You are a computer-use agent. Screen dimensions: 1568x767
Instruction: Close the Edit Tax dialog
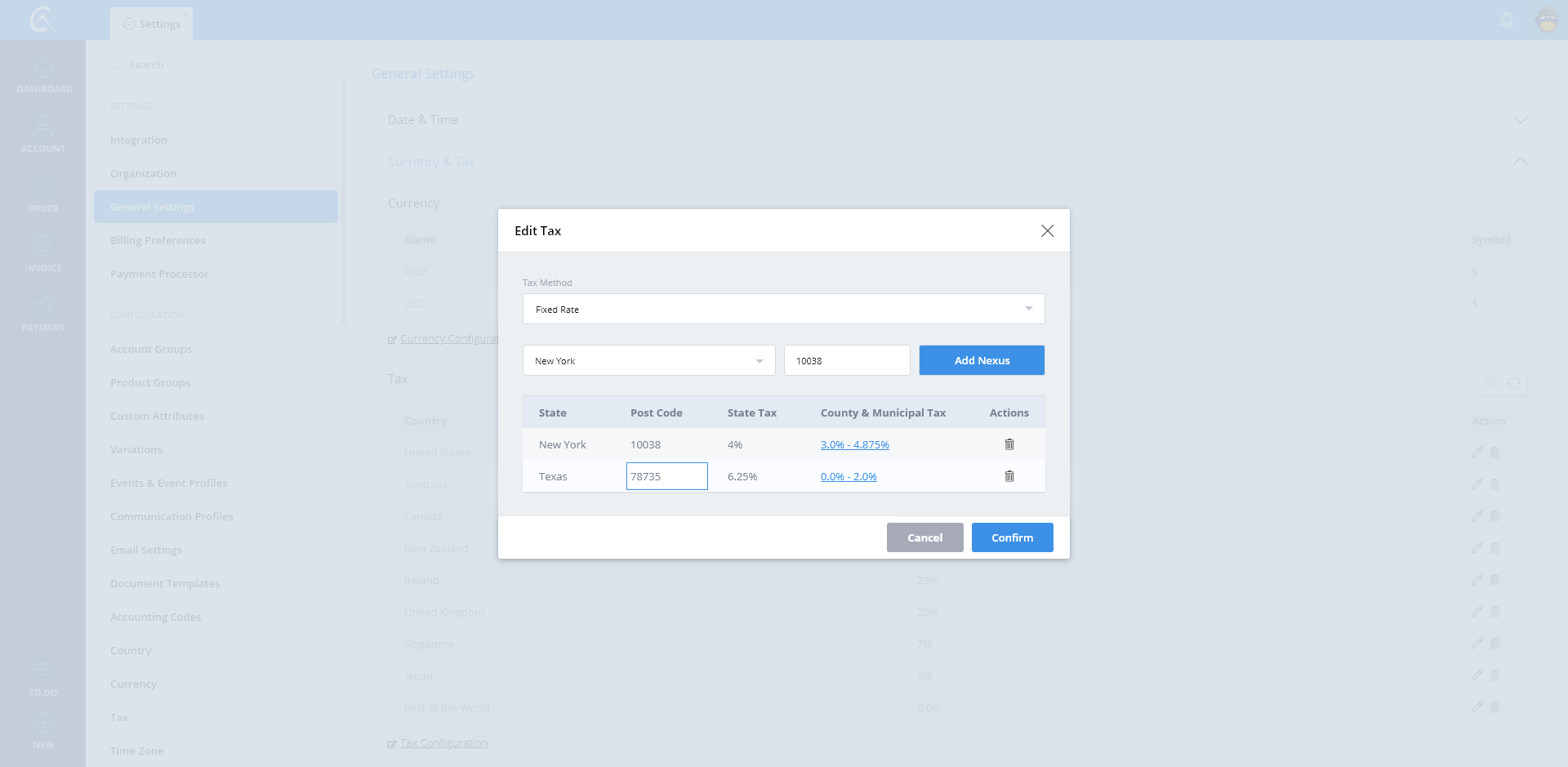coord(1047,231)
